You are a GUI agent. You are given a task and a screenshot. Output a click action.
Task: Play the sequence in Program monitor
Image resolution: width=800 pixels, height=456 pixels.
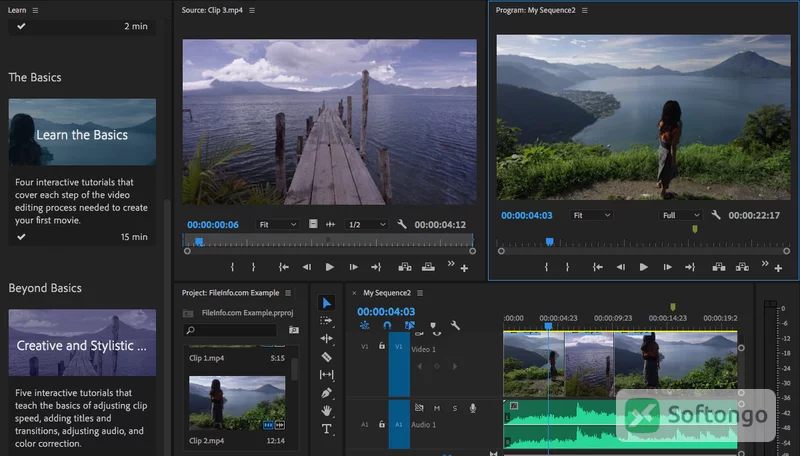click(x=644, y=267)
